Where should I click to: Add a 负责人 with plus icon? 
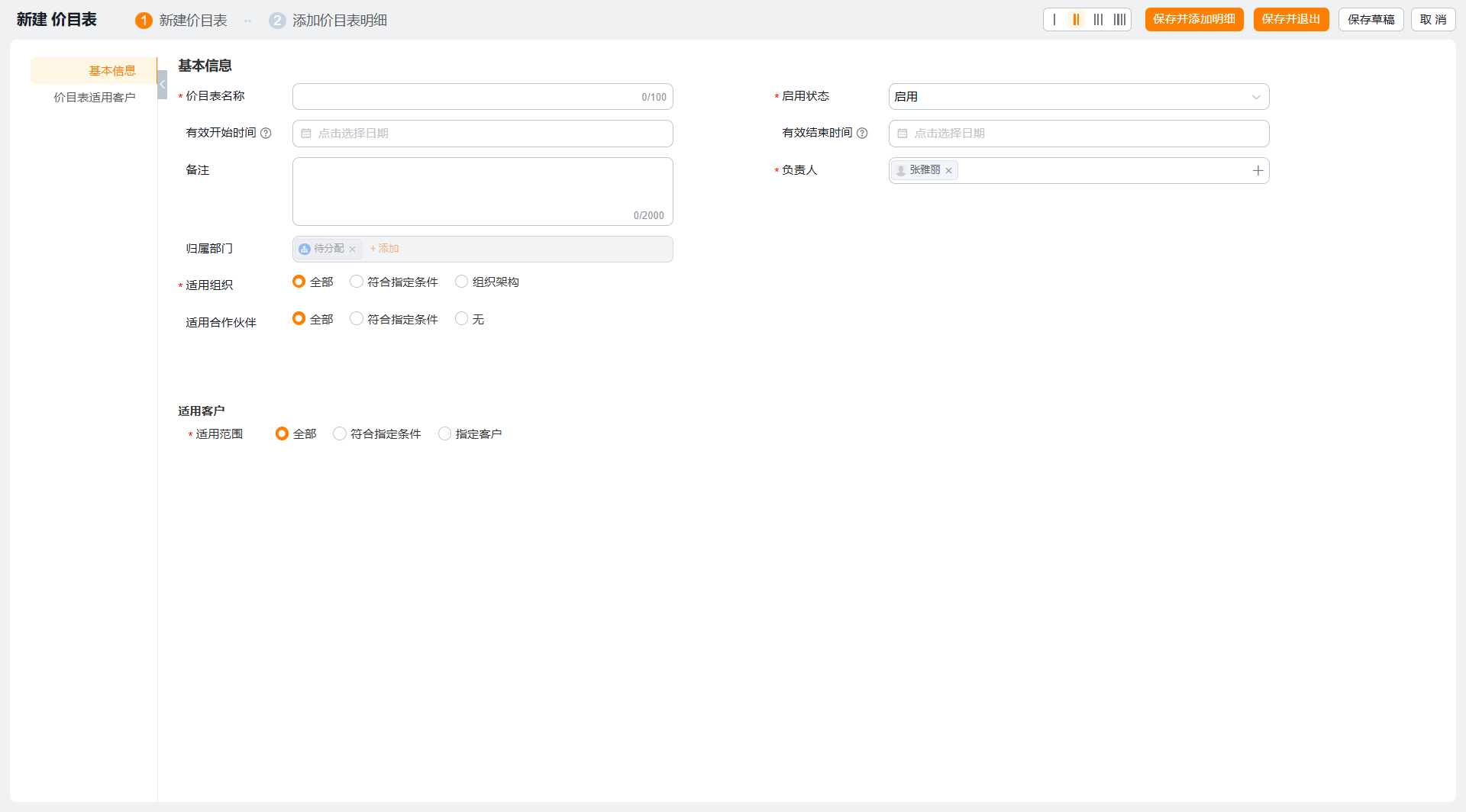click(x=1258, y=171)
